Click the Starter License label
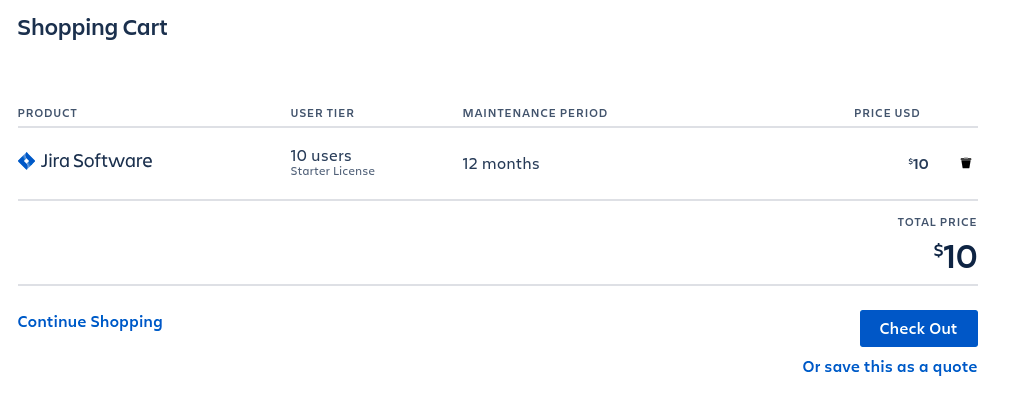1021x412 pixels. tap(333, 171)
